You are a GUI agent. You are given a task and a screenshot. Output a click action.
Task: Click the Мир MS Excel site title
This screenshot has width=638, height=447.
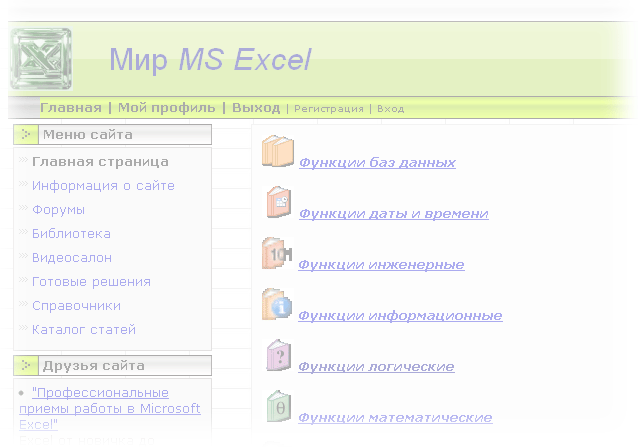[x=210, y=60]
